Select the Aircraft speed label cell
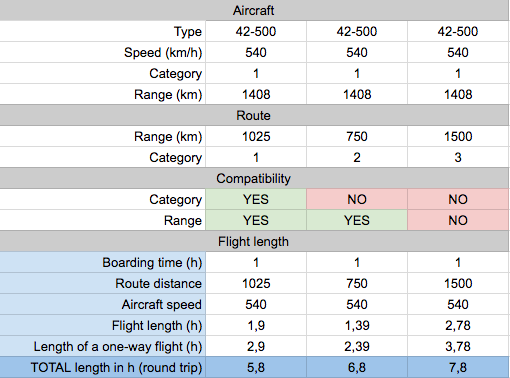The height and width of the screenshot is (378, 510). pyautogui.click(x=103, y=304)
